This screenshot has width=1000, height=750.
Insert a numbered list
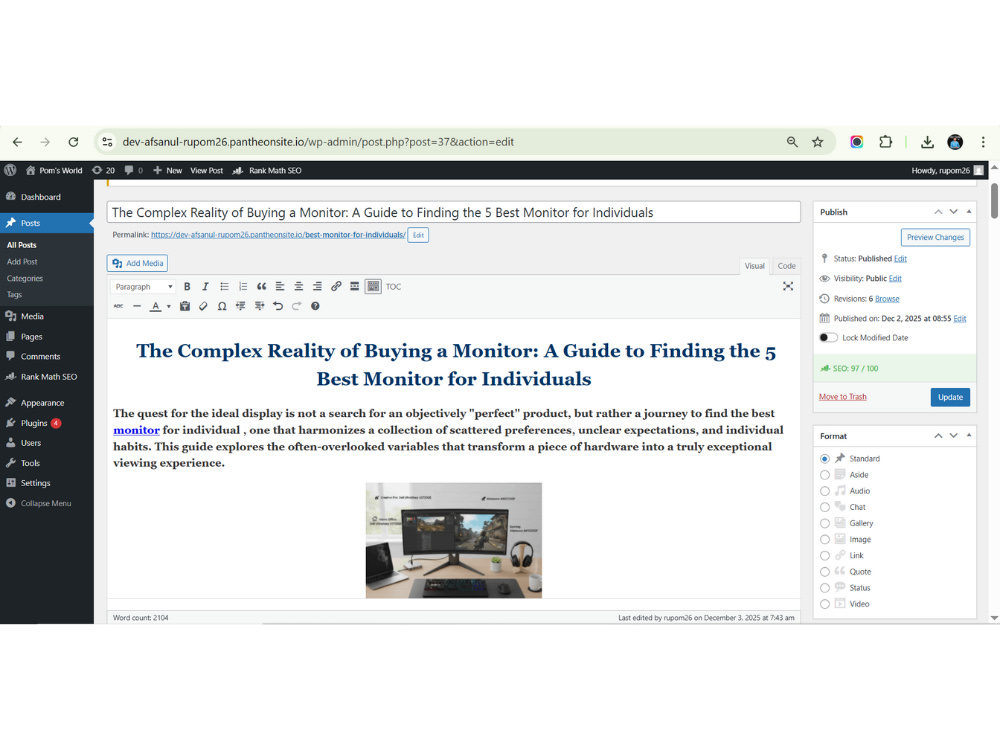click(x=243, y=286)
